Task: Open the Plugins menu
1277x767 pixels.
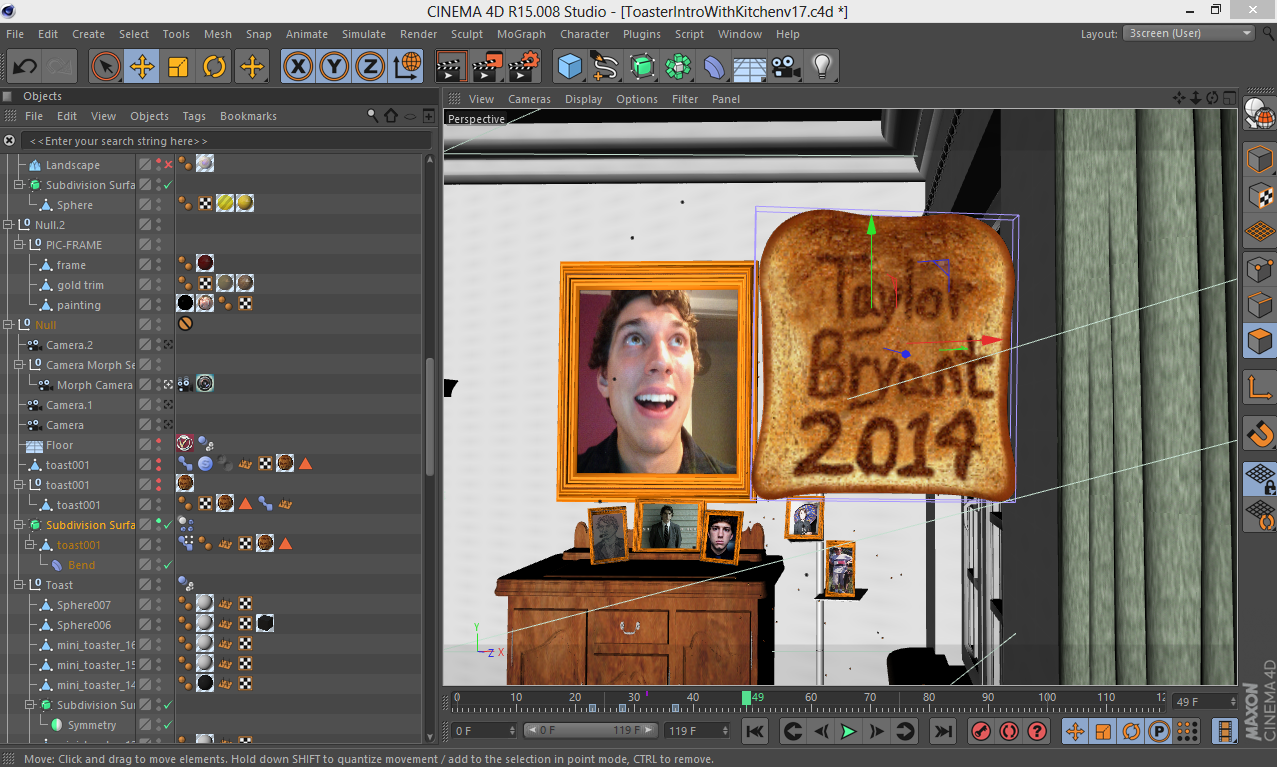Action: [642, 34]
